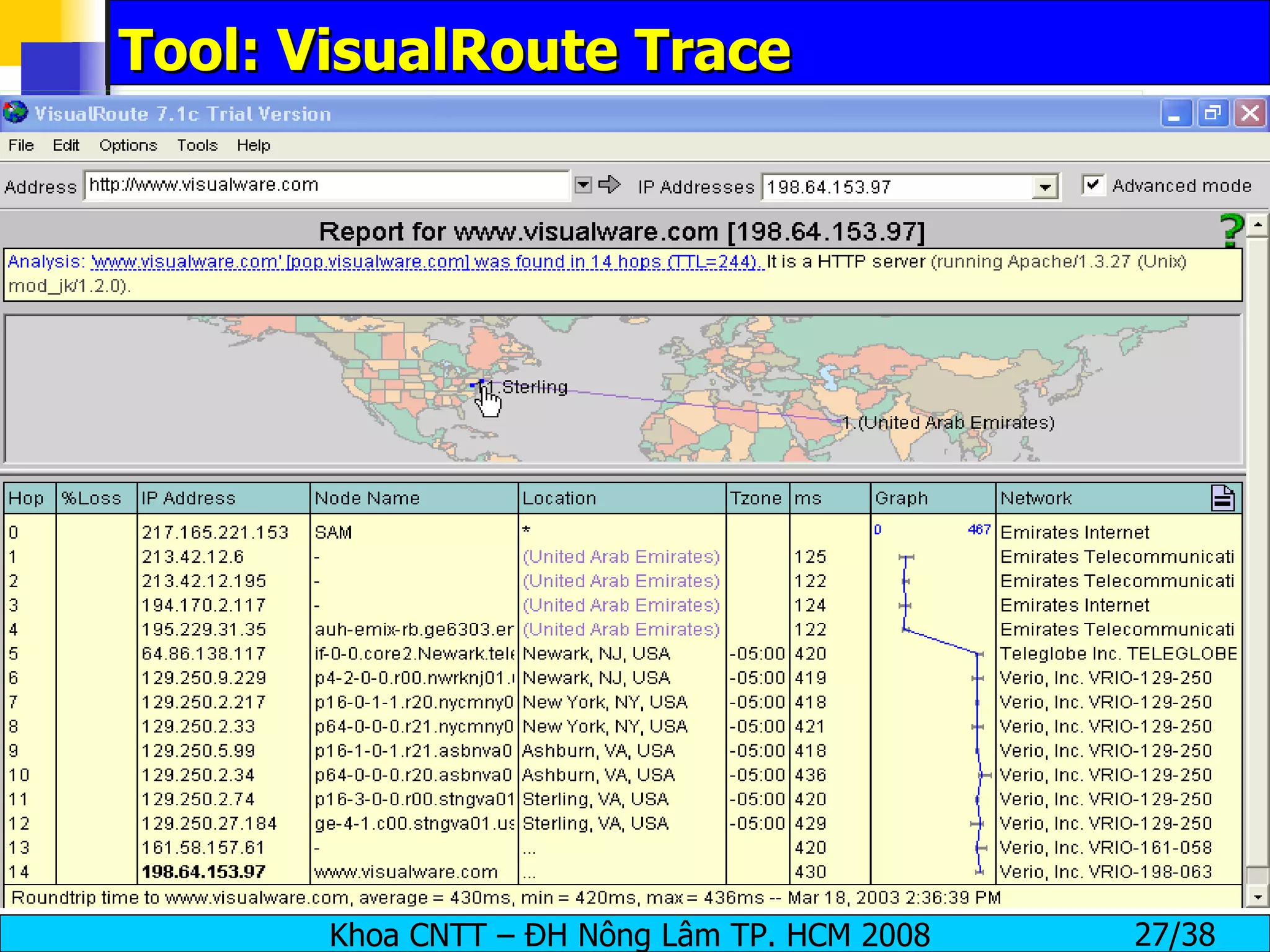Viewport: 1270px width, 952px height.
Task: Minimize the VisualRoute window
Action: (1175, 113)
